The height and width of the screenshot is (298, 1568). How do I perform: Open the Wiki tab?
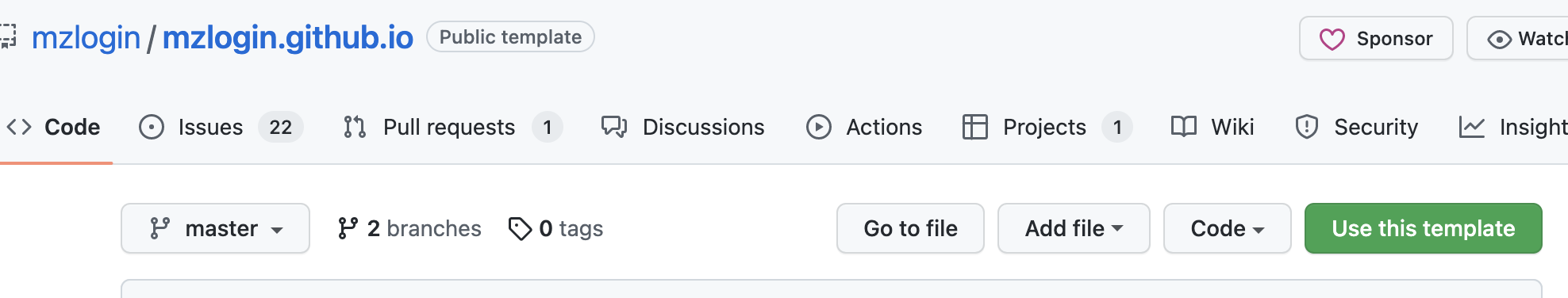click(1213, 127)
